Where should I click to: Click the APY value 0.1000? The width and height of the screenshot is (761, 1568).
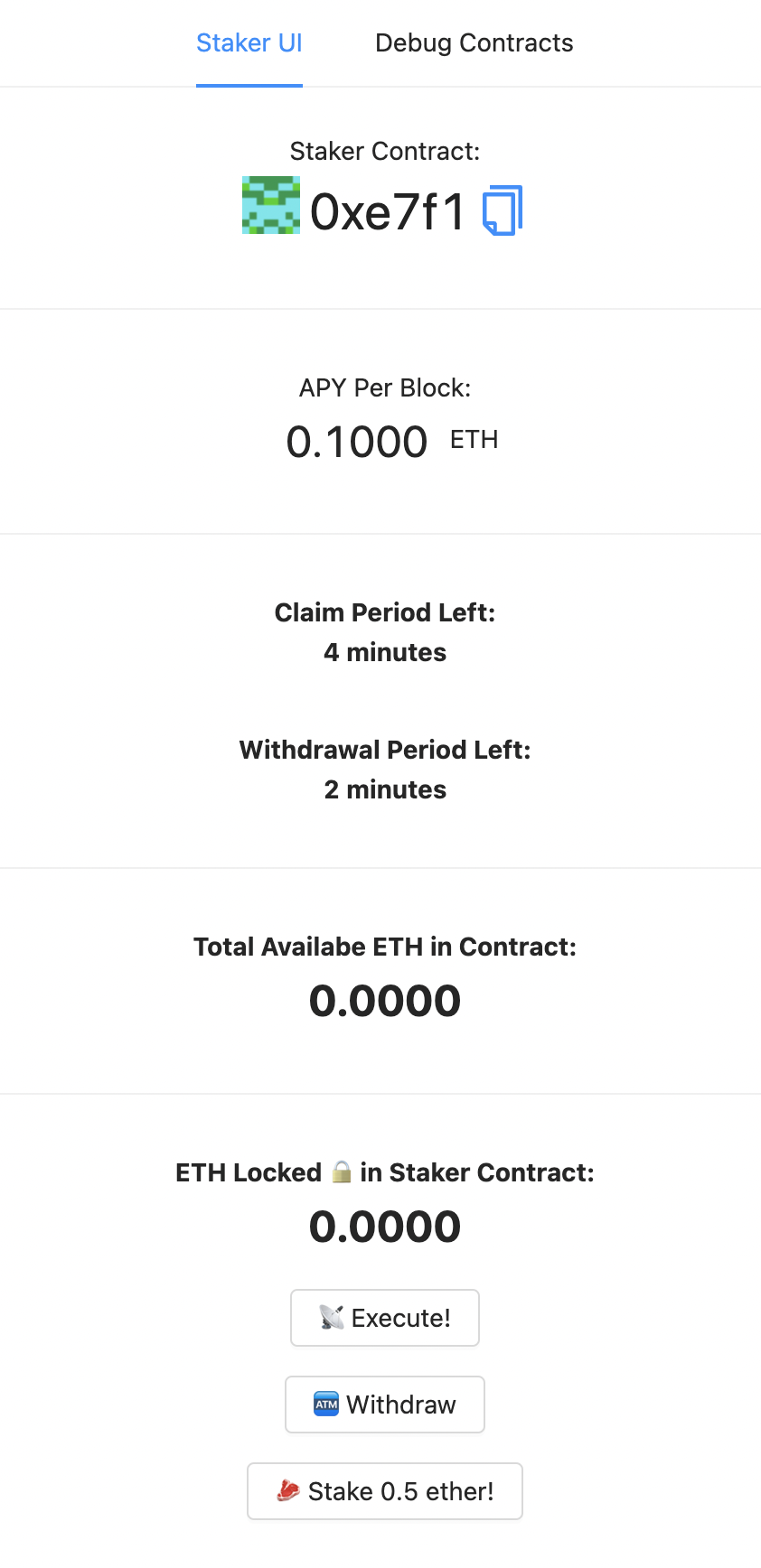pyautogui.click(x=357, y=442)
